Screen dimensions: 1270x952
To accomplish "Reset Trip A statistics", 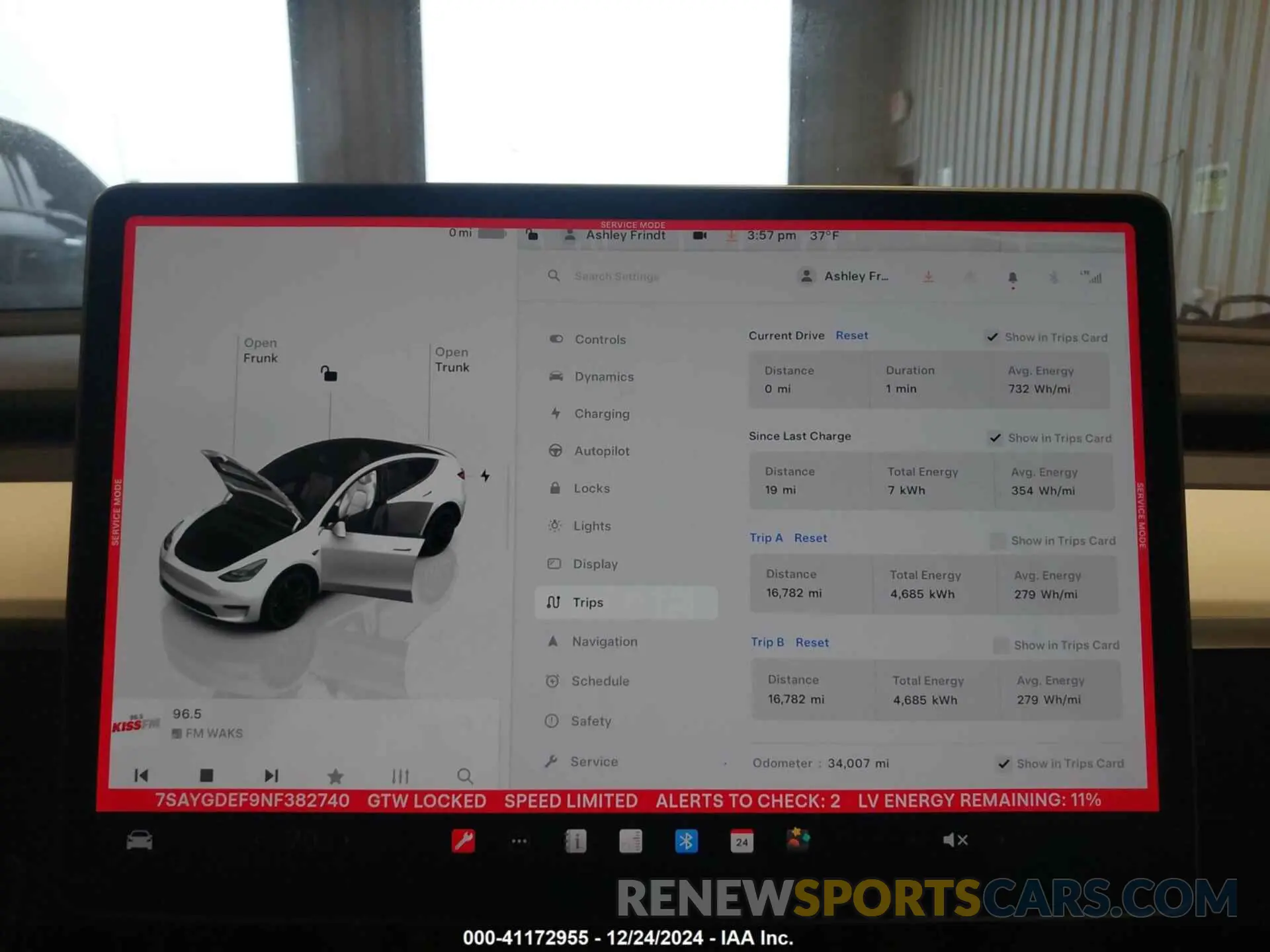I will point(810,538).
